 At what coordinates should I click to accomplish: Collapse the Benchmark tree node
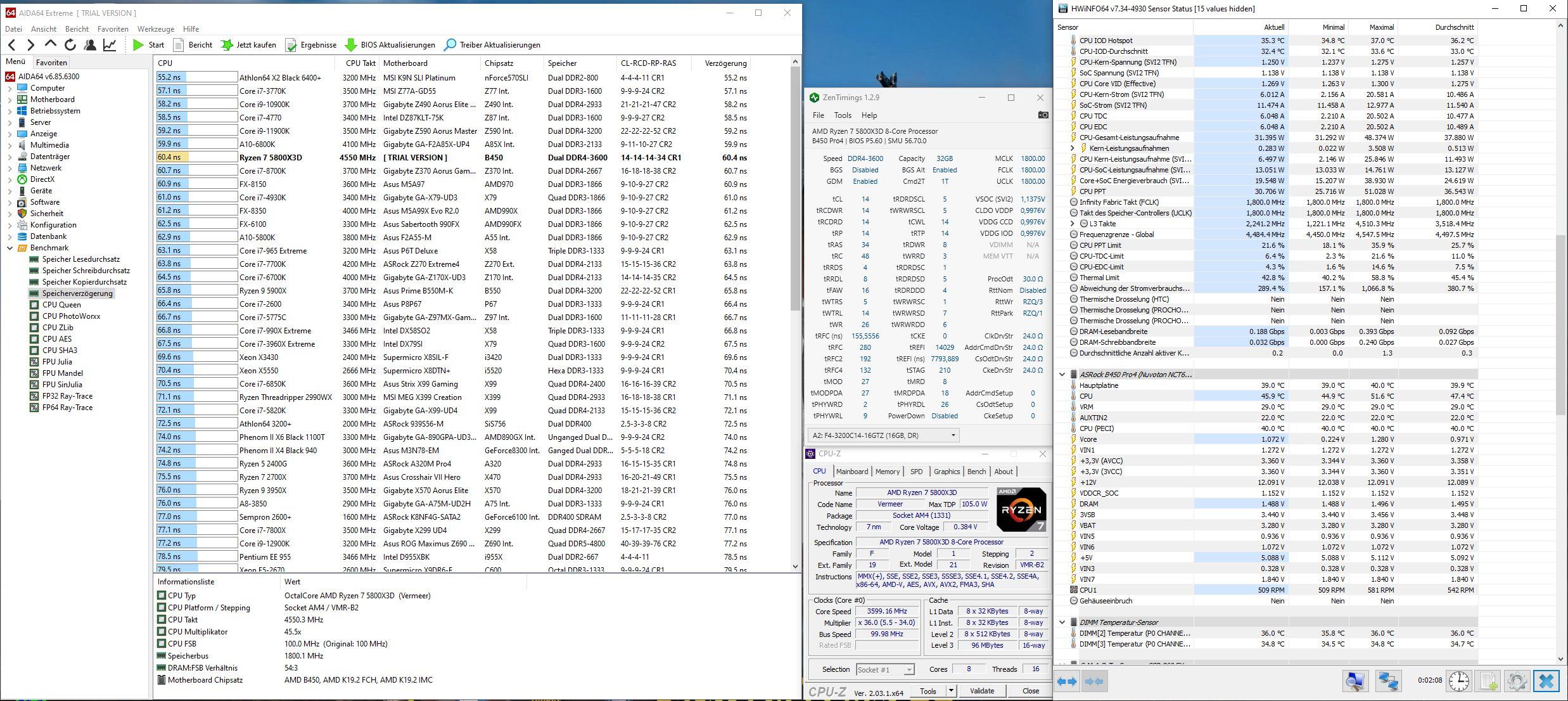click(x=10, y=248)
